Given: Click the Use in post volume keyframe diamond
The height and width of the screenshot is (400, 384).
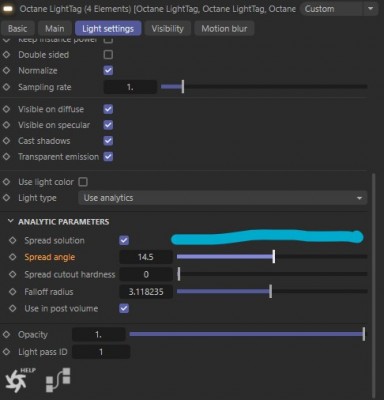Looking at the screenshot, I should coord(13,308).
